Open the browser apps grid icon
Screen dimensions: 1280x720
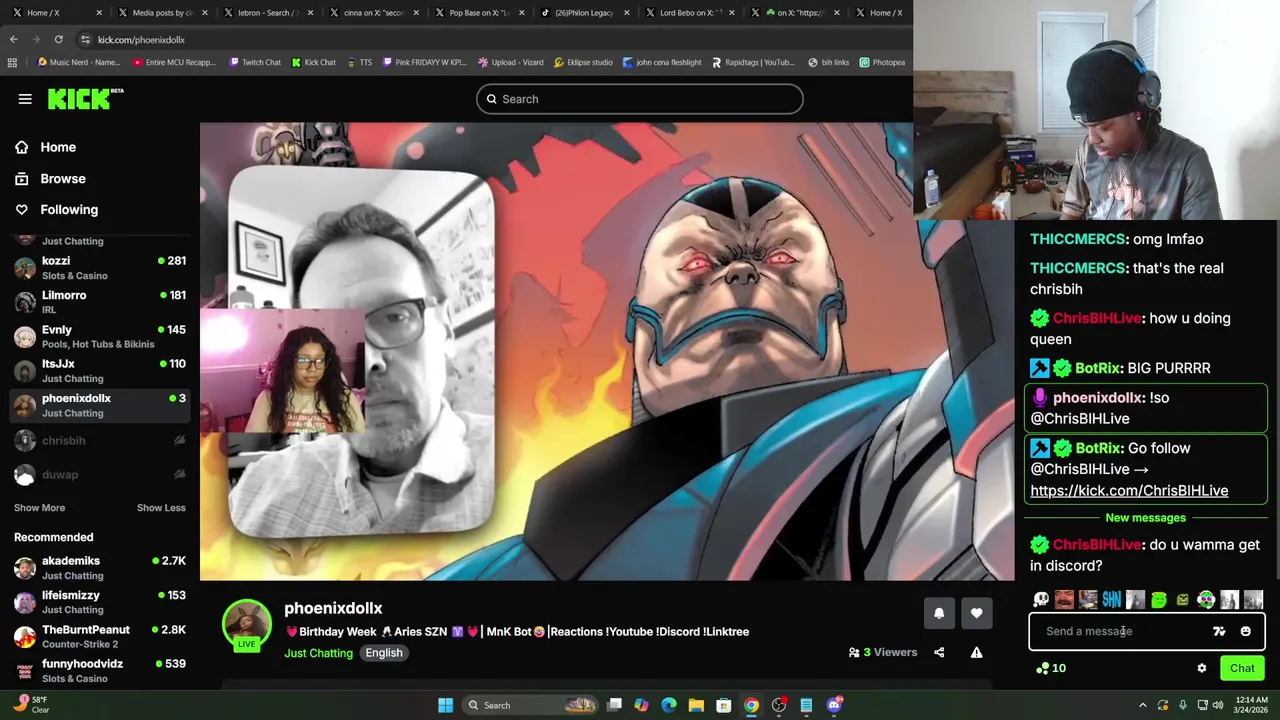click(12, 62)
